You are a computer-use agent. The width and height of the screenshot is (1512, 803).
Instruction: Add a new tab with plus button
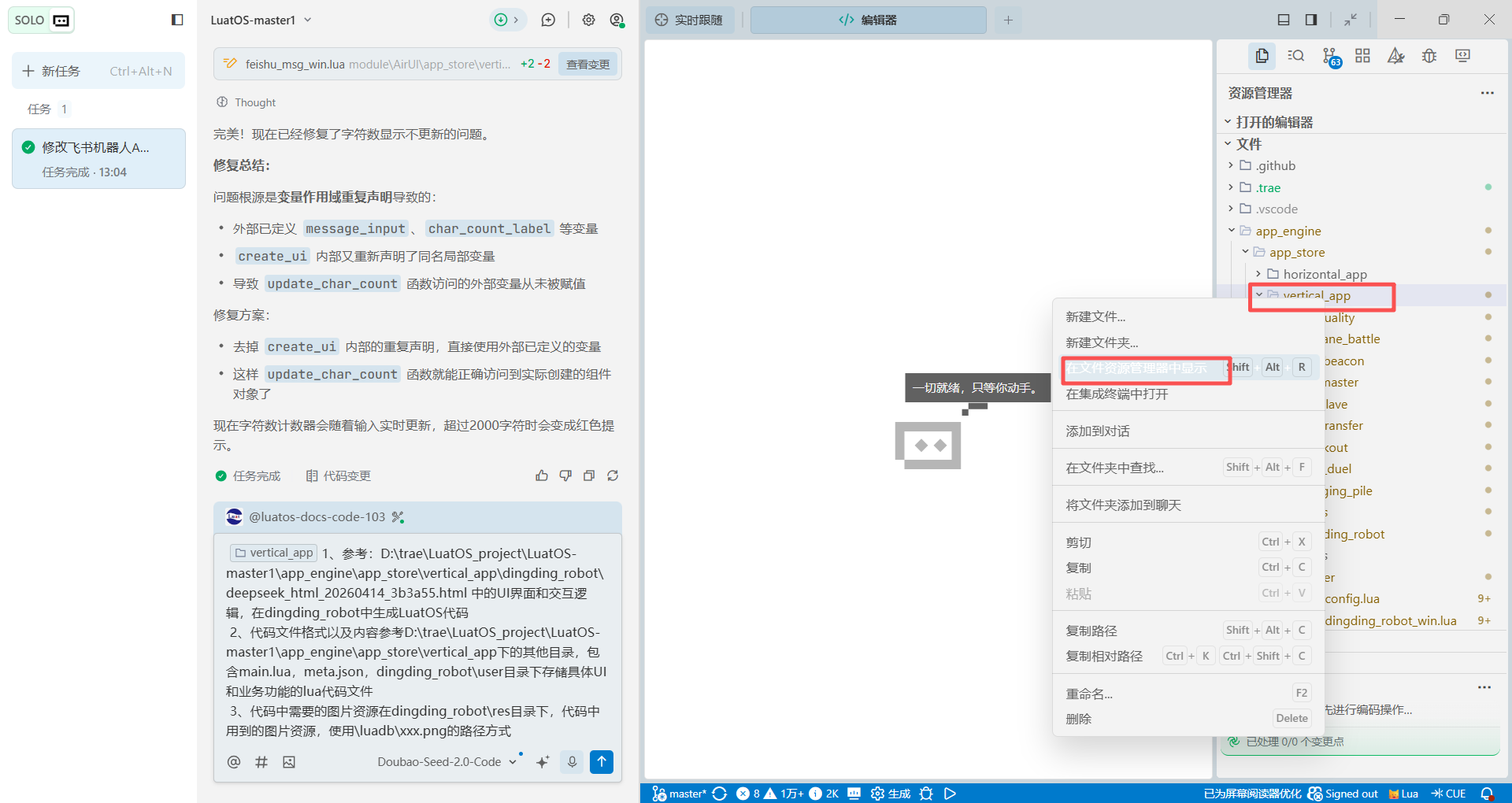point(1008,20)
